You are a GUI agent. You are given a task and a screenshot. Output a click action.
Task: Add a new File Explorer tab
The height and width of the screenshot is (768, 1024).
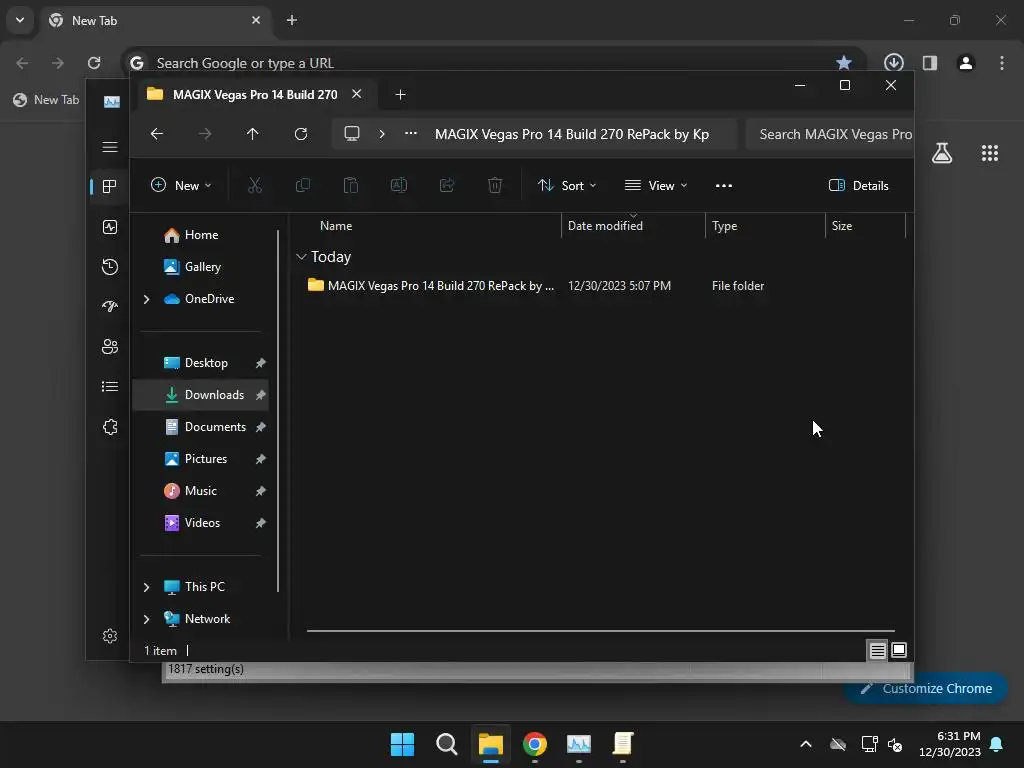pos(400,95)
